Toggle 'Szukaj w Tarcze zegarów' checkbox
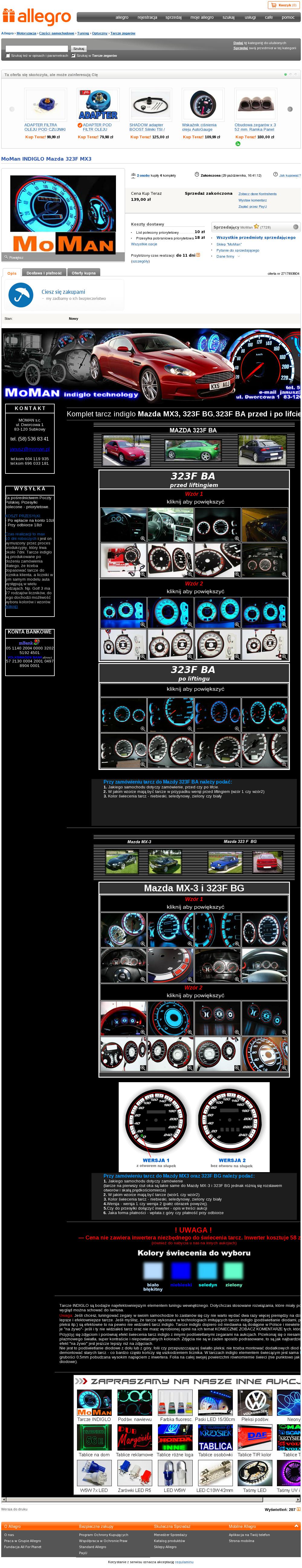 coord(73,55)
